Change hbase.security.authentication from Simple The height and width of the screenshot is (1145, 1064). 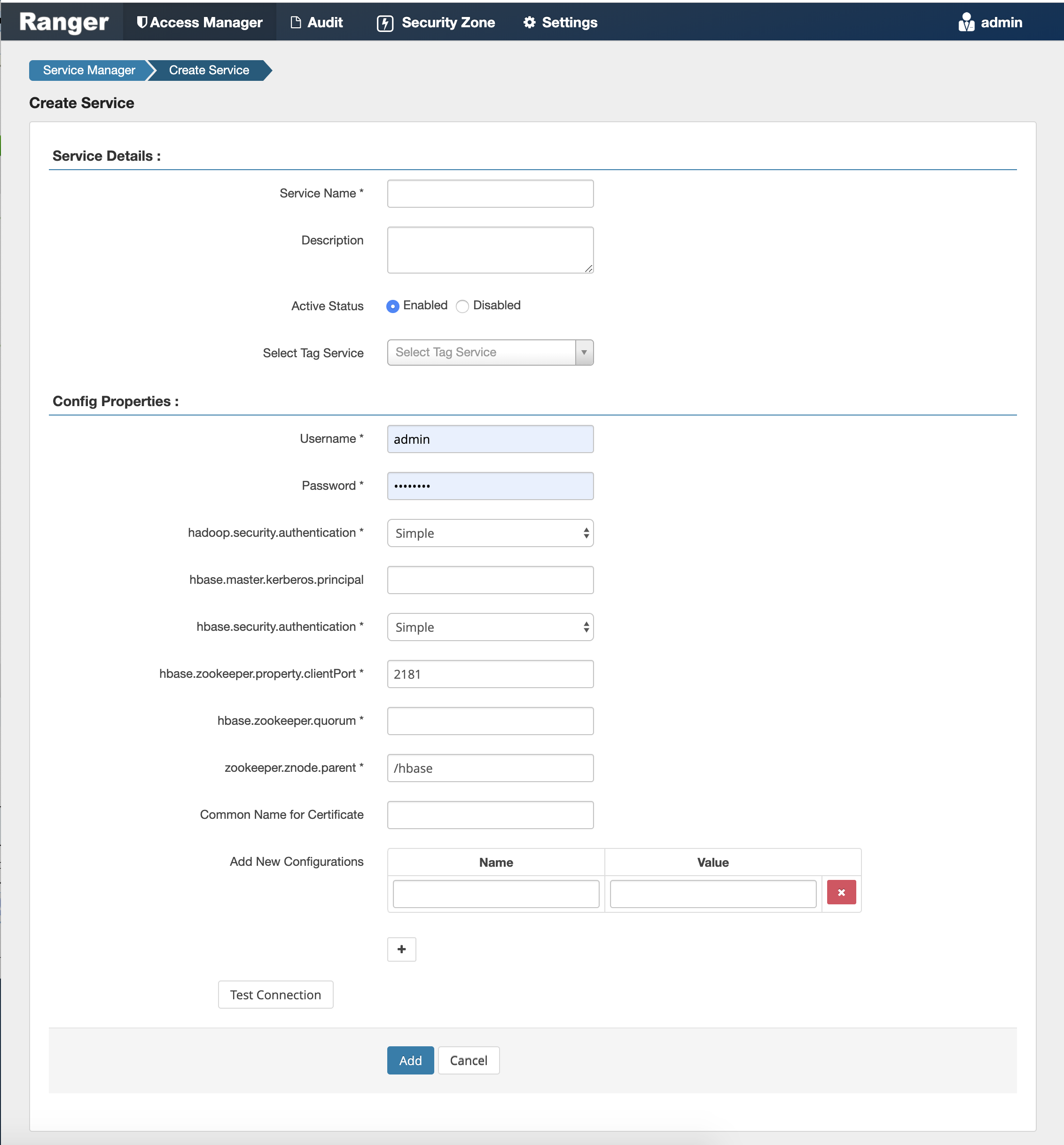489,627
